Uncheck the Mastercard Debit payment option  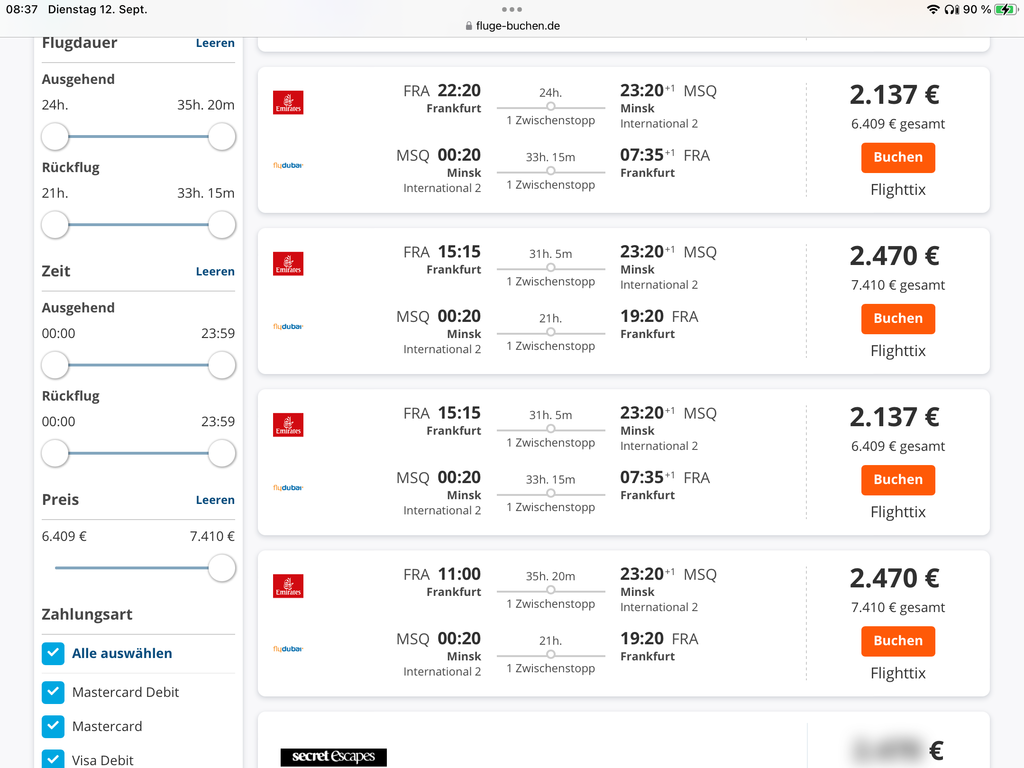(x=53, y=692)
